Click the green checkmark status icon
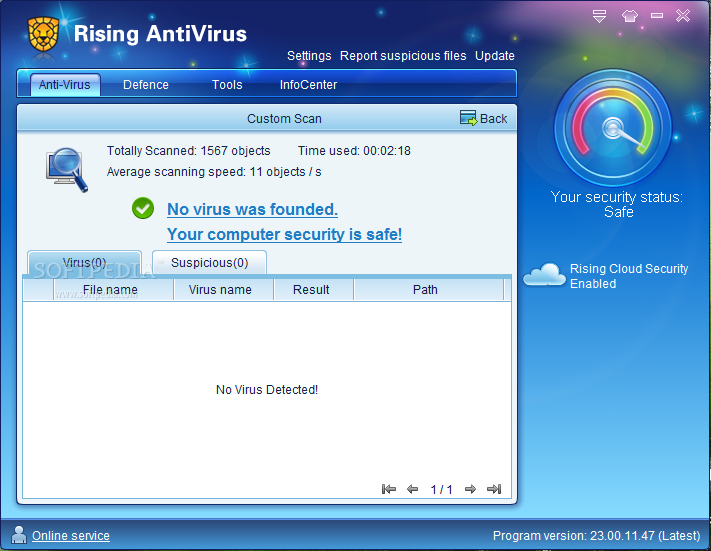The width and height of the screenshot is (711, 551). [x=143, y=208]
